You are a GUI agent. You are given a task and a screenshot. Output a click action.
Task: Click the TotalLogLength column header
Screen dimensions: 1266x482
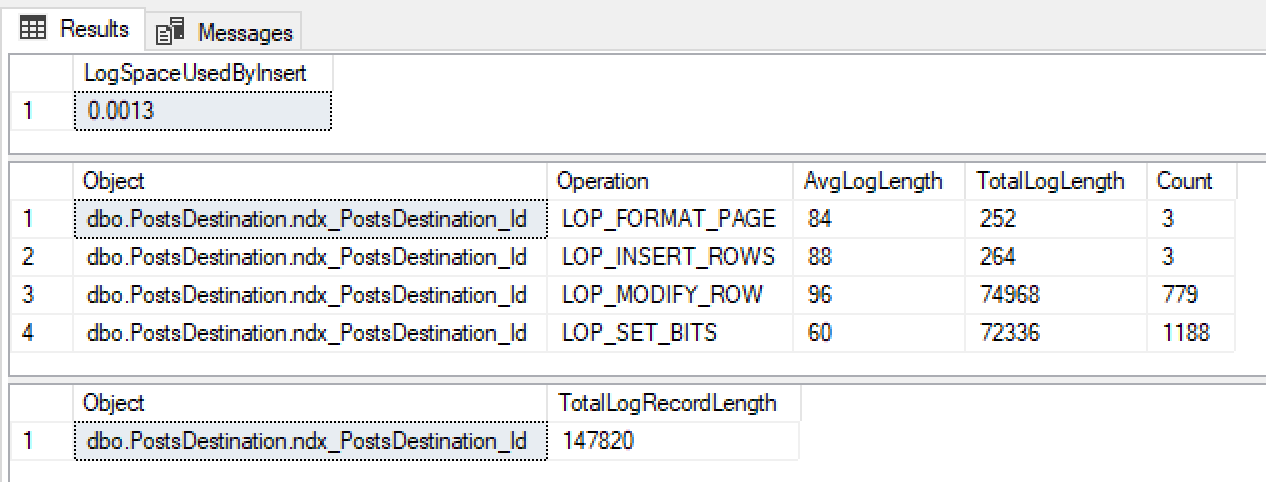pyautogui.click(x=1050, y=181)
